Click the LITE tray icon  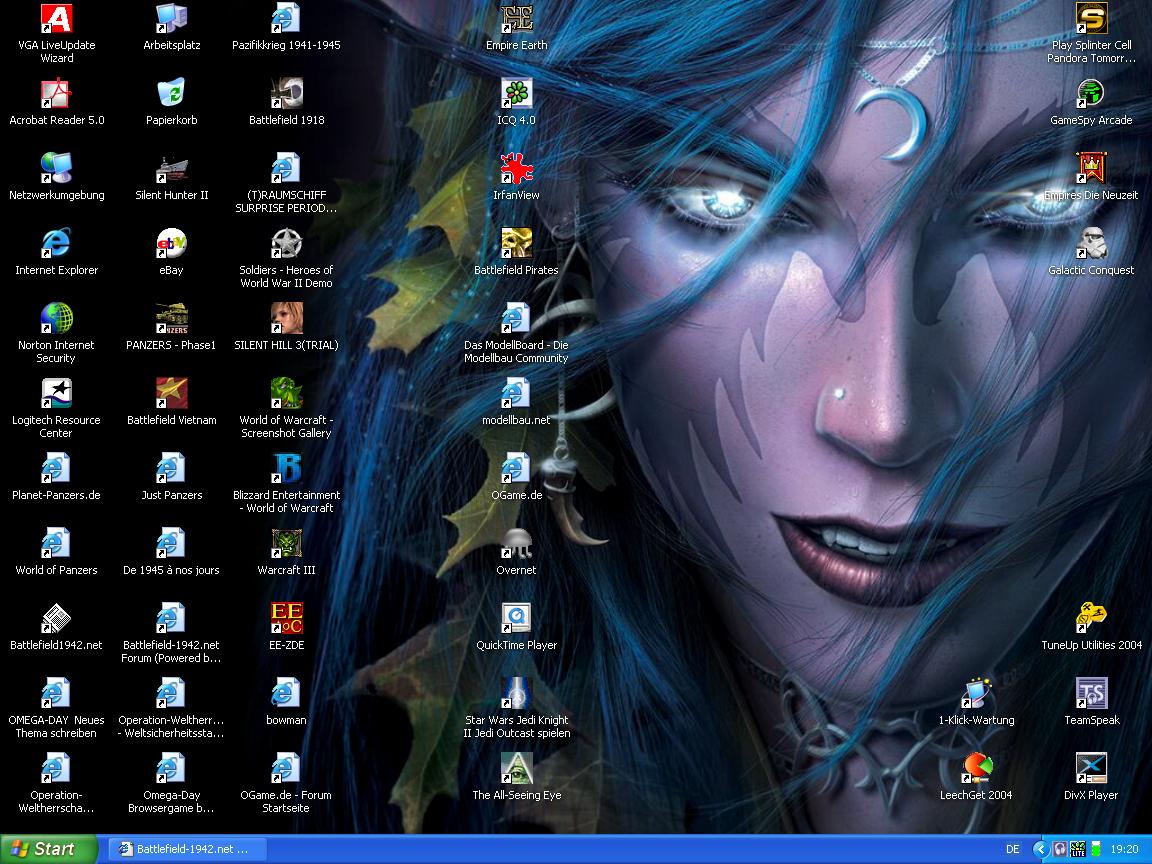point(1077,849)
